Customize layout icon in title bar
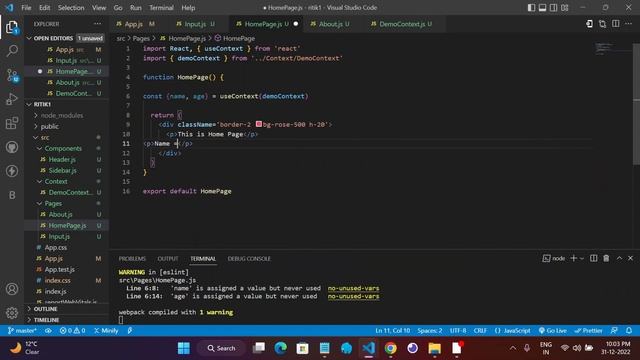This screenshot has width=640, height=360. pyautogui.click(x=565, y=8)
